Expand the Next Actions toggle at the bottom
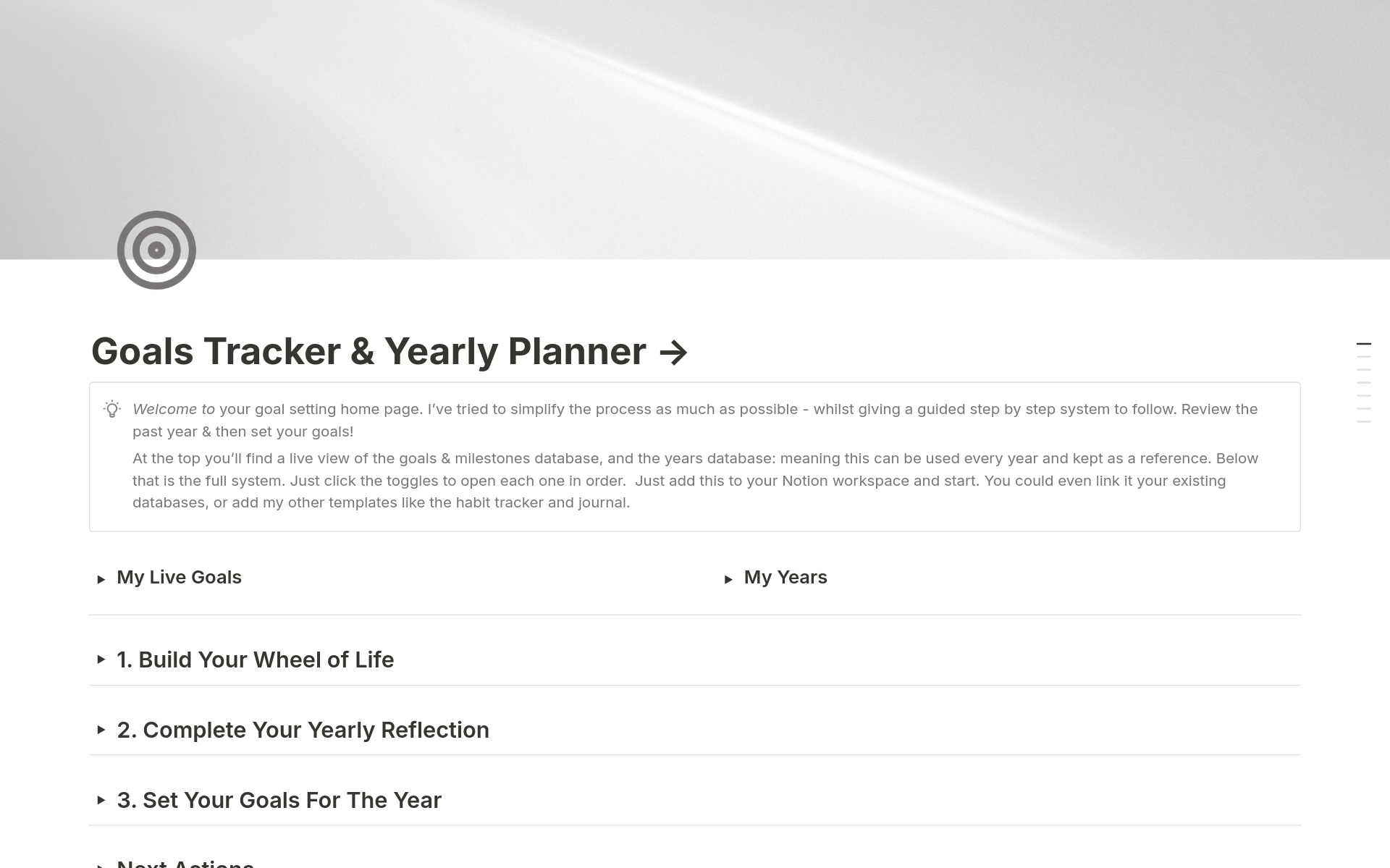This screenshot has width=1390, height=868. click(x=101, y=863)
